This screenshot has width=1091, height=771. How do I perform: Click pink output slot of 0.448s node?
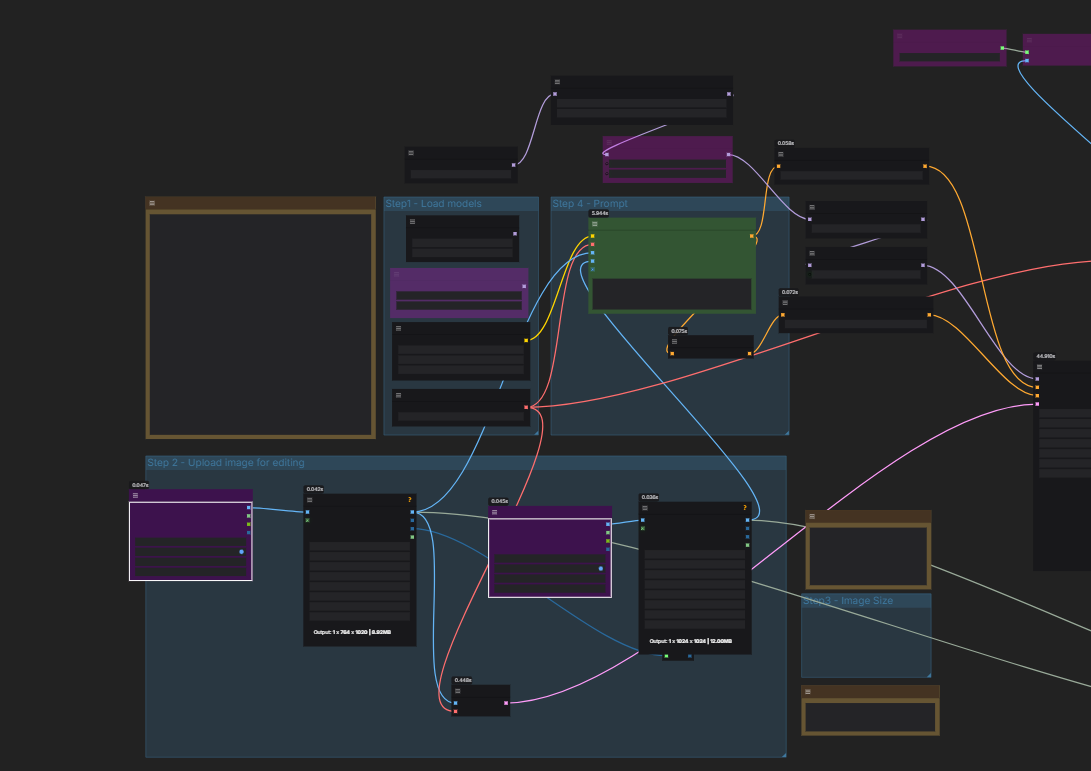pyautogui.click(x=506, y=703)
